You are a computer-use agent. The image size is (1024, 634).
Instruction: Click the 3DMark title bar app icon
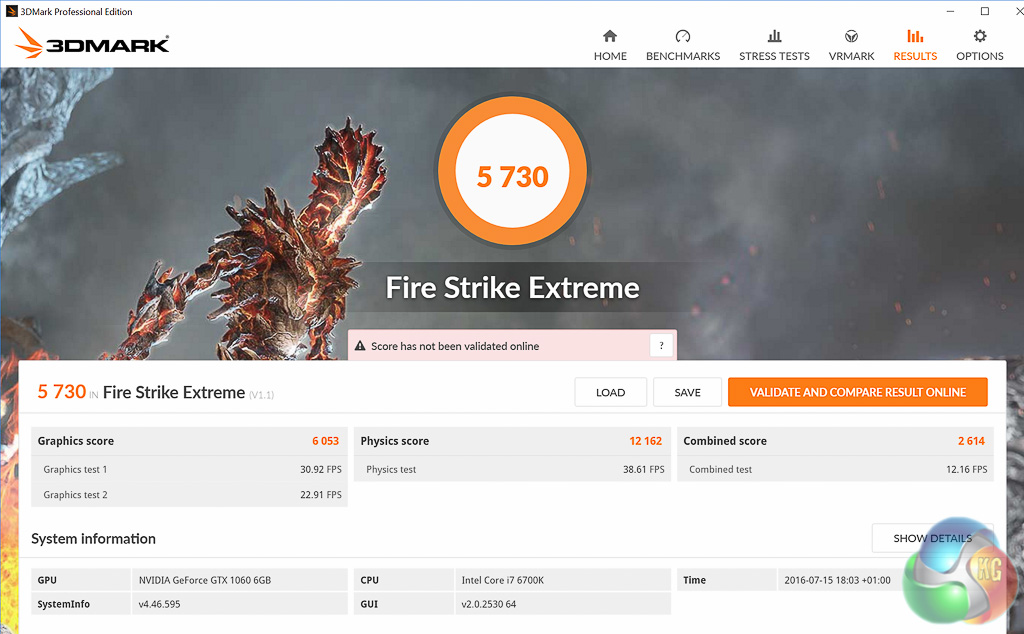coord(11,11)
